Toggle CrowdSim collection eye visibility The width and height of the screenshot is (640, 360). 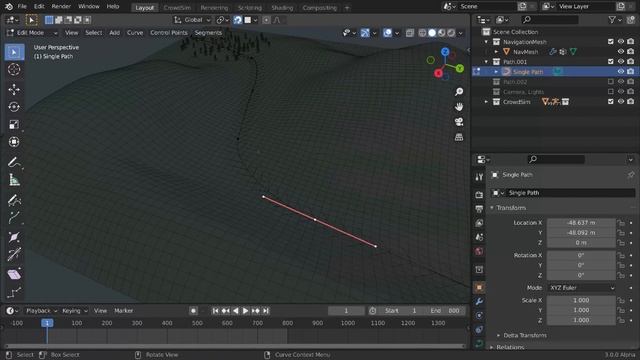coord(620,102)
